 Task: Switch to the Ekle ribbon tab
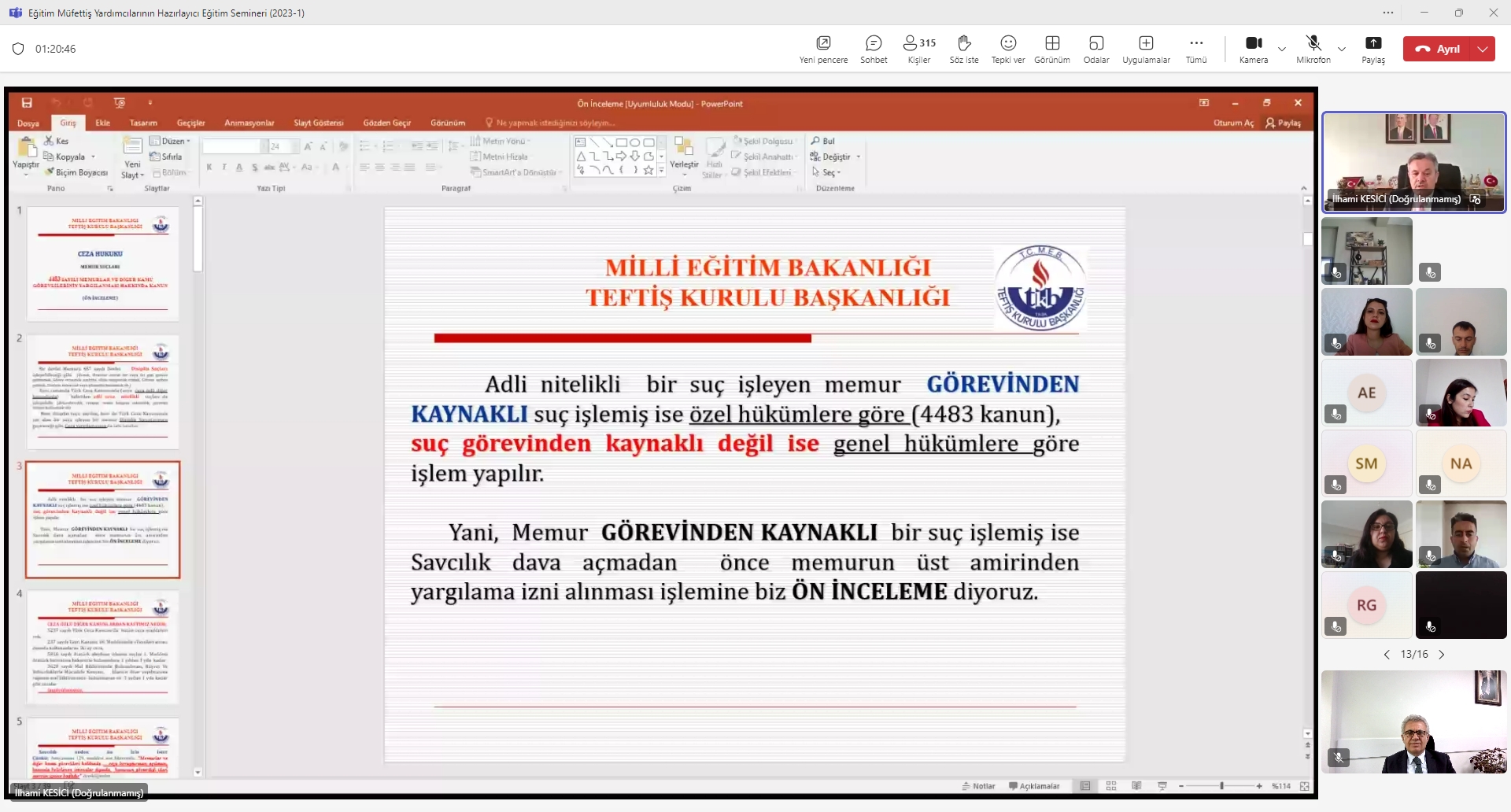103,123
